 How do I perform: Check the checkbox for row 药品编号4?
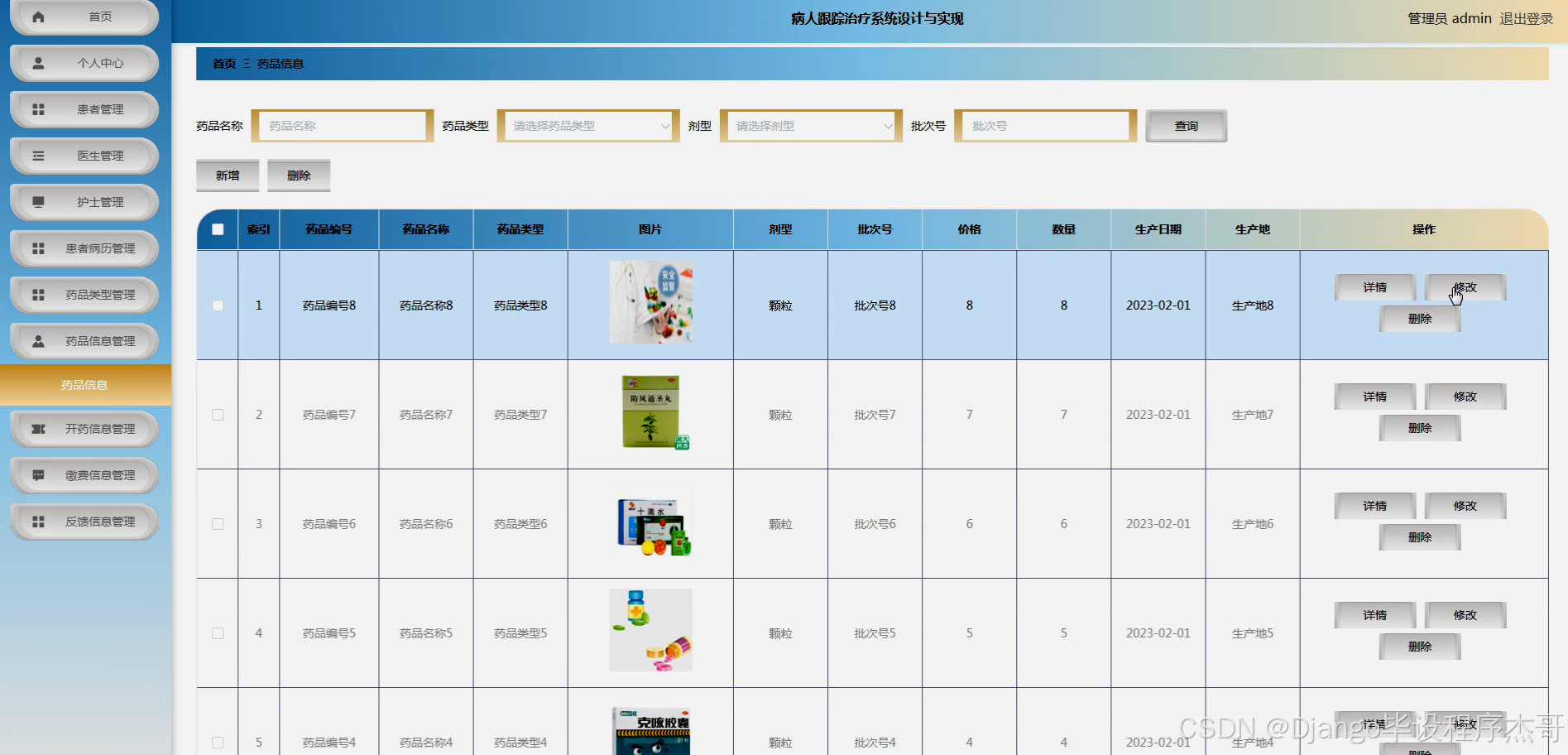(218, 743)
